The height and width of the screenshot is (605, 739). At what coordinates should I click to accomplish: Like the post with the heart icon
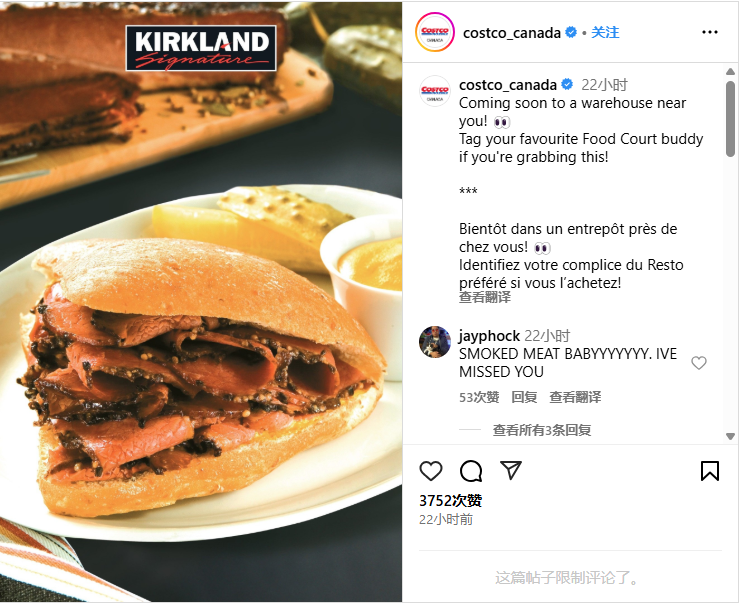[x=431, y=471]
